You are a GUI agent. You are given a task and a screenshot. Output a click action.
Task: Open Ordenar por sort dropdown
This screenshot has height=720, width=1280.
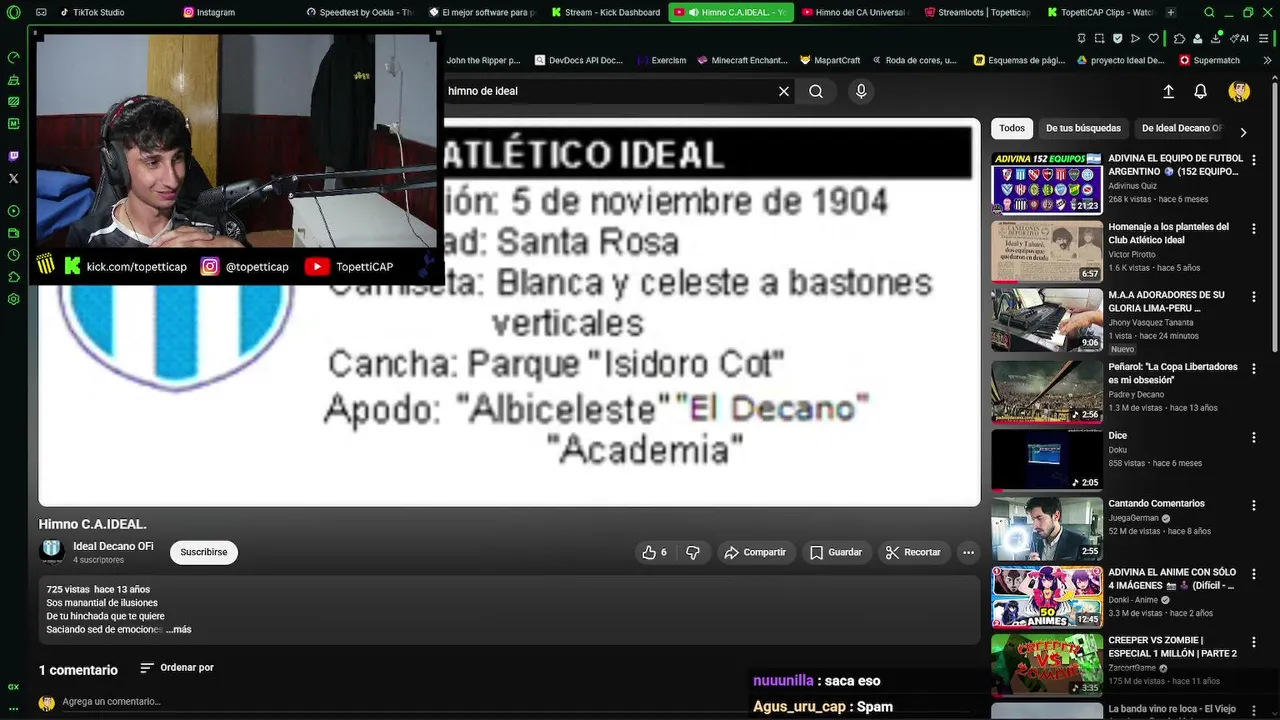176,668
